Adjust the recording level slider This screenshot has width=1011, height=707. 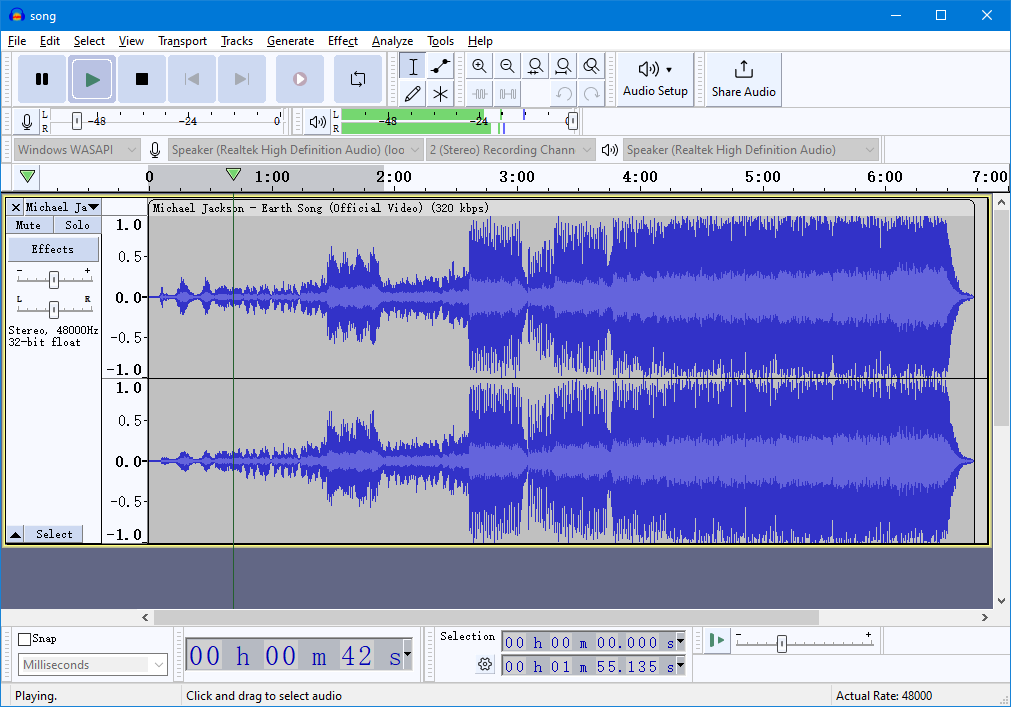click(77, 121)
